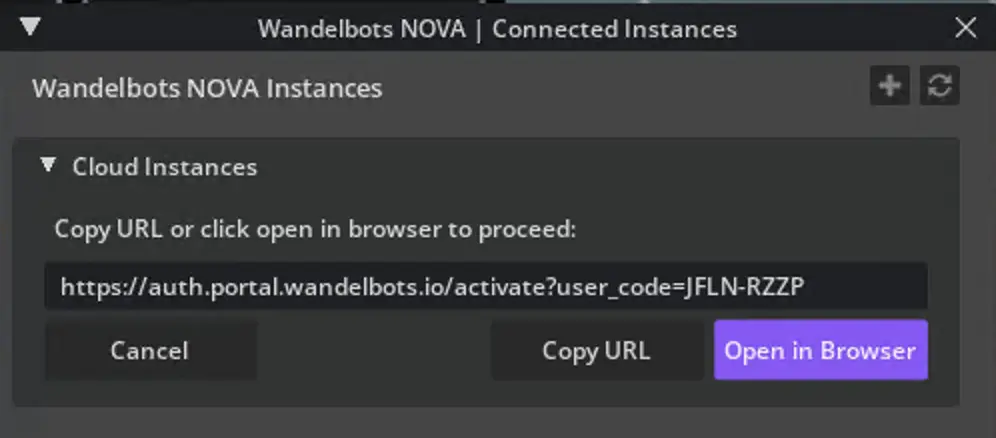The image size is (996, 438).
Task: Click the 'https://' start of the URL text
Action: (92, 288)
